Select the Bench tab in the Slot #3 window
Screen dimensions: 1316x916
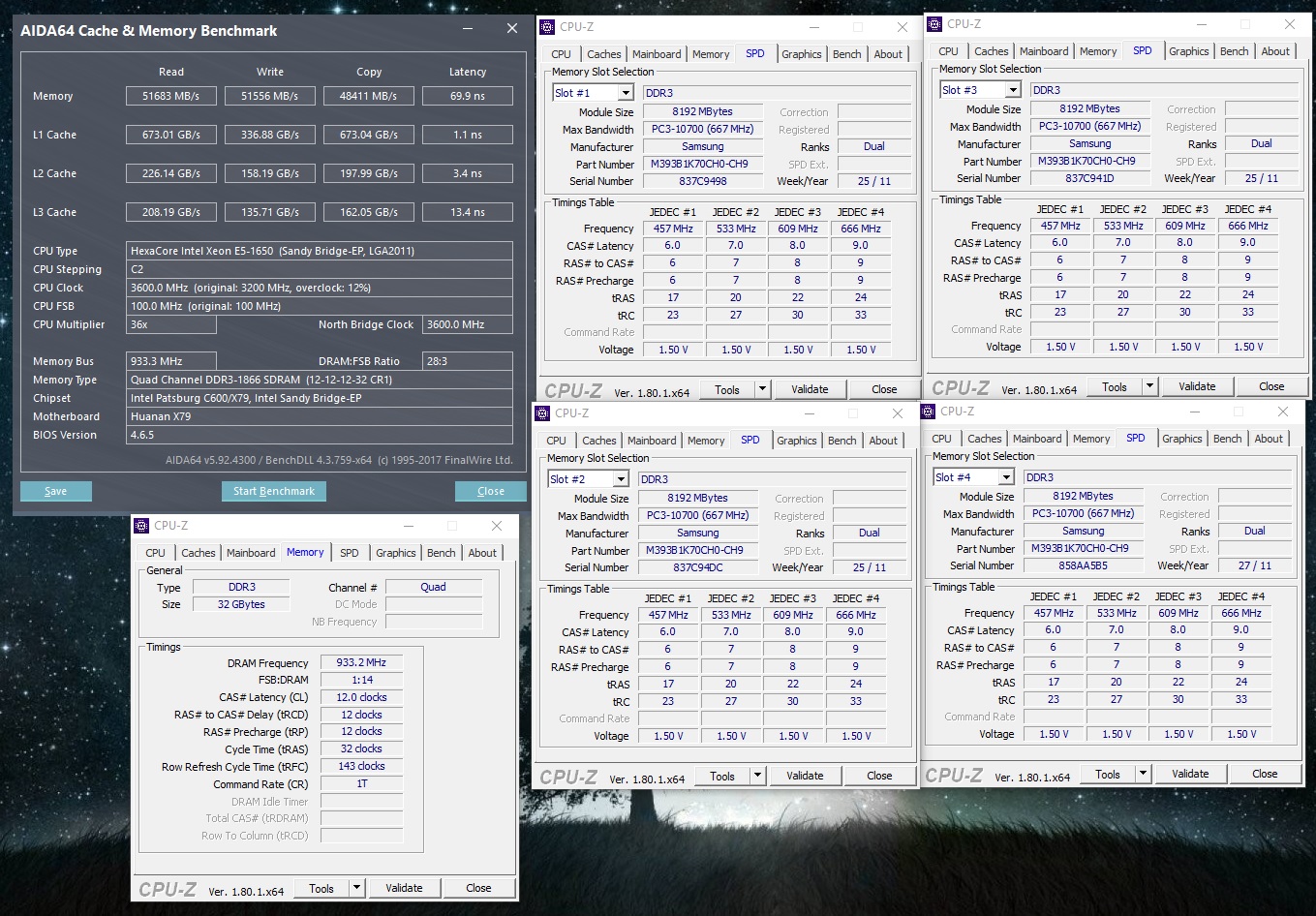coord(1235,51)
